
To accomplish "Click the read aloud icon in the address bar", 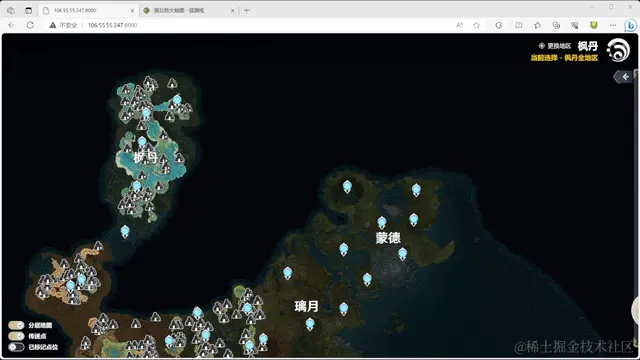I will coord(460,25).
